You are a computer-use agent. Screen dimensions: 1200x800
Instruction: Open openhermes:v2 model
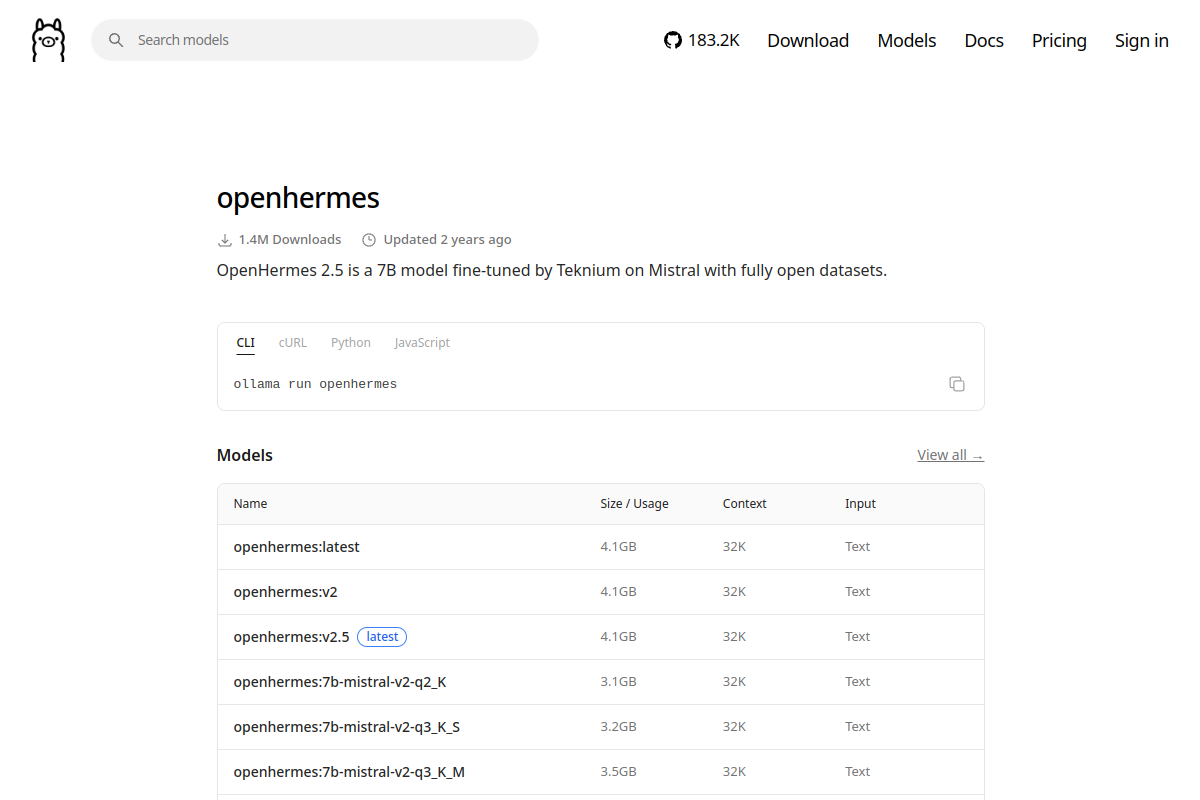[x=286, y=592]
